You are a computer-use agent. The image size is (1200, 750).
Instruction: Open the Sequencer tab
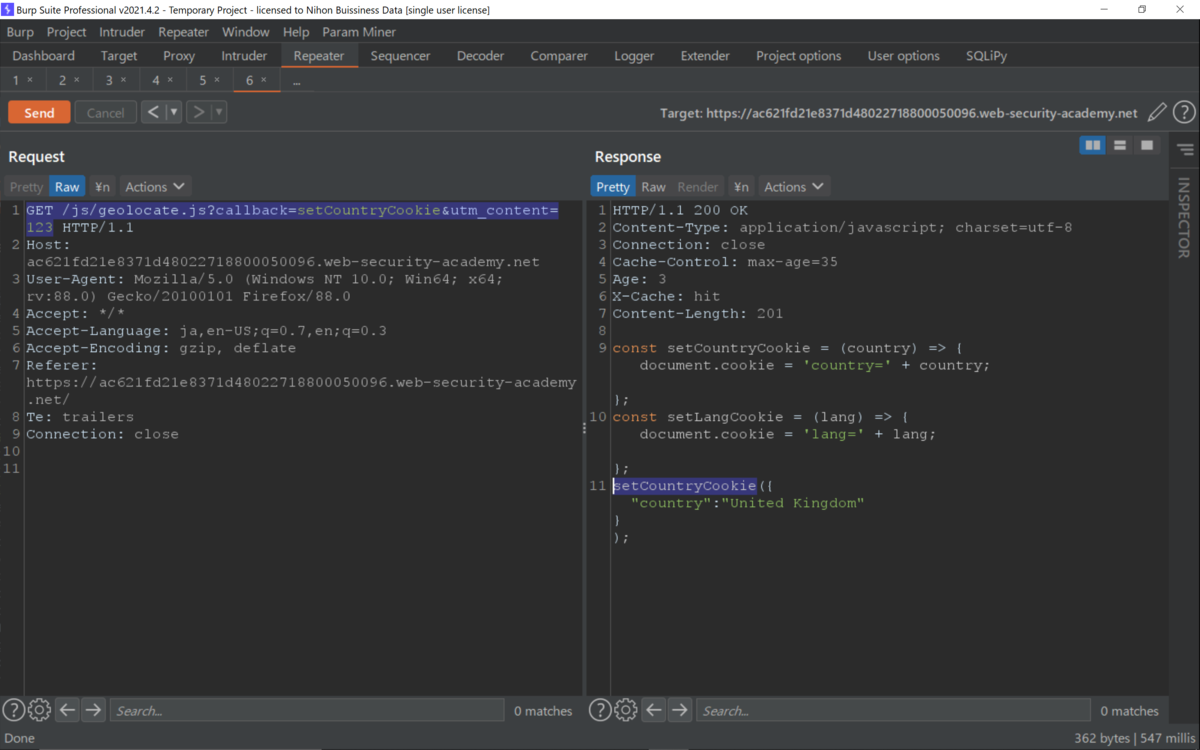point(400,56)
